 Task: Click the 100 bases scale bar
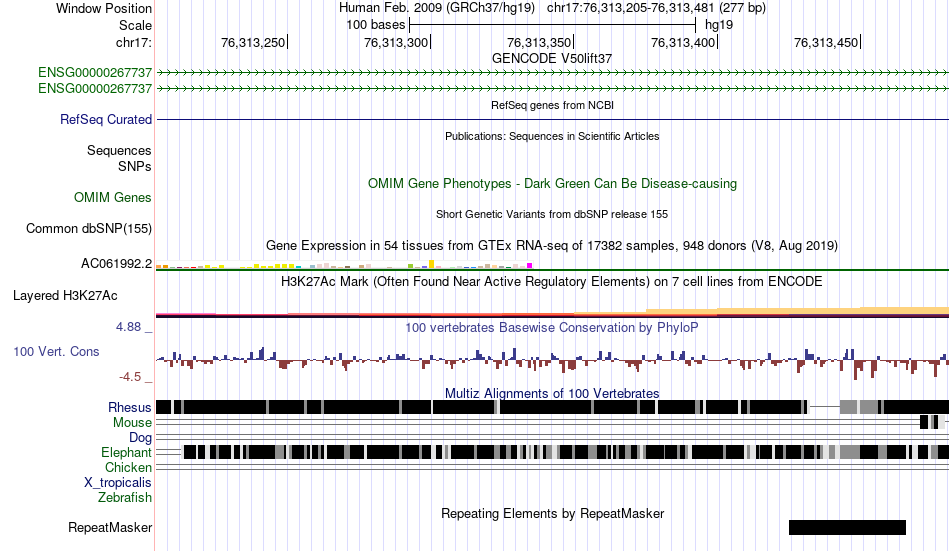click(x=553, y=25)
